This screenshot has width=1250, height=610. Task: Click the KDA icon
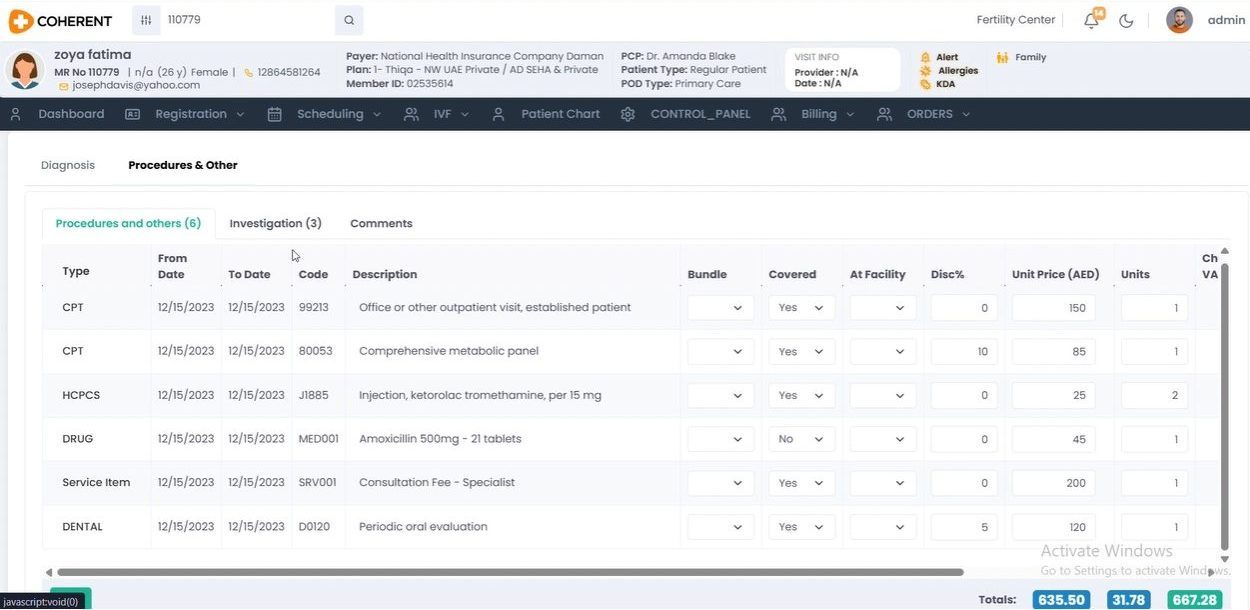(x=925, y=84)
